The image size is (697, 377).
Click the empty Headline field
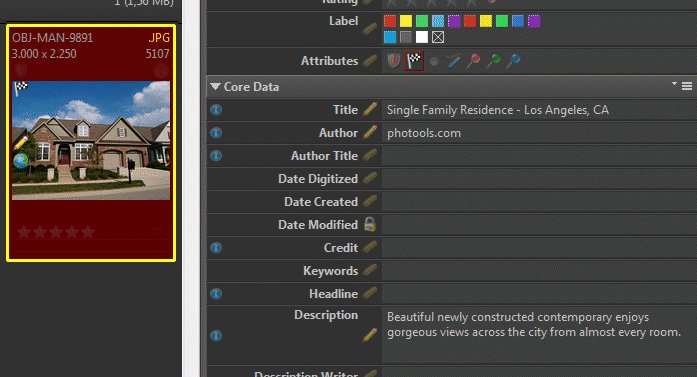click(539, 294)
